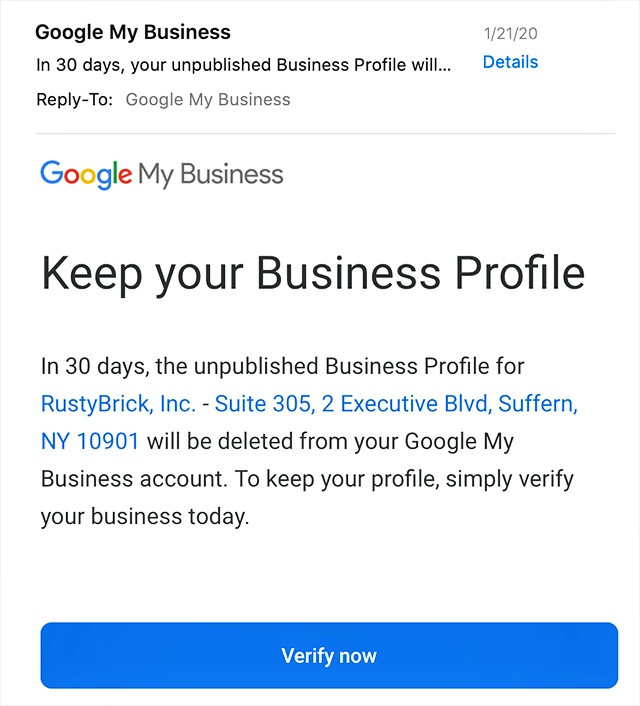The width and height of the screenshot is (640, 706).
Task: Click the word Profile in the heading
Action: tap(520, 273)
